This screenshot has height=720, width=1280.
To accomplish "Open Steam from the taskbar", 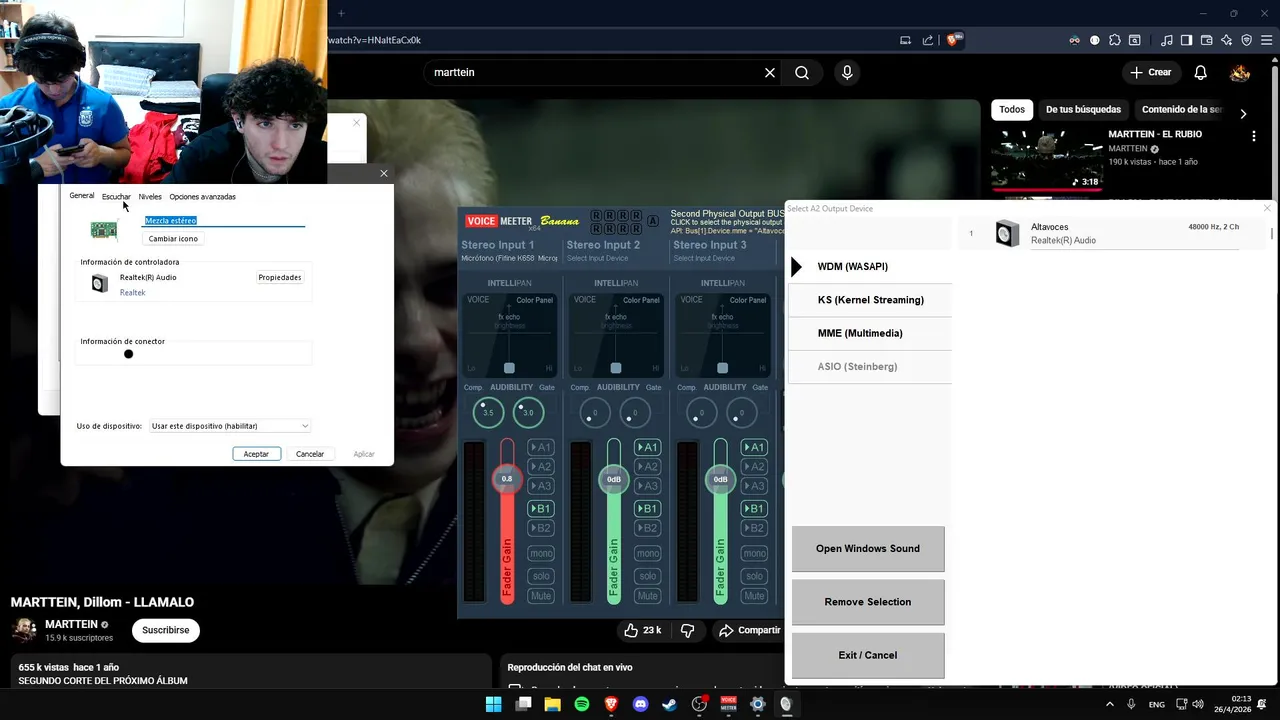I will 670,704.
